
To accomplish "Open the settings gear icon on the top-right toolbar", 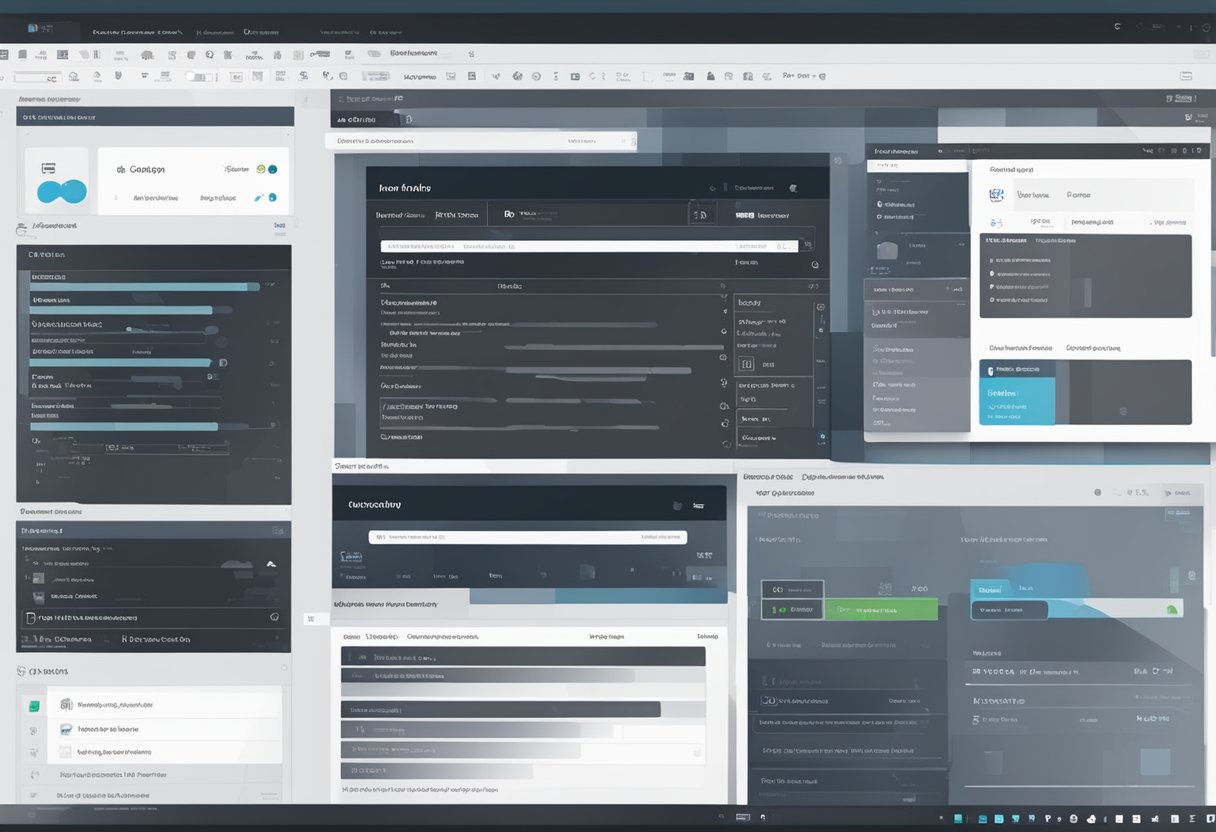I will point(1206,28).
